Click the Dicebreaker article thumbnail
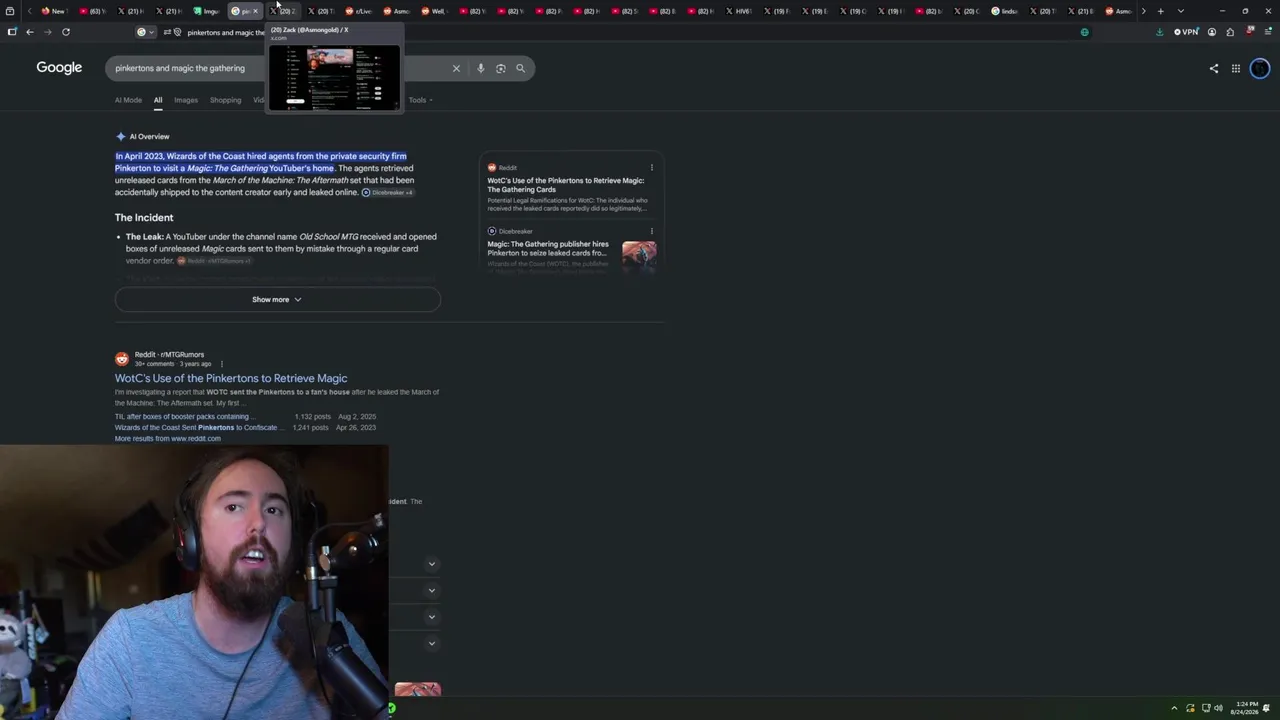The height and width of the screenshot is (720, 1280). [639, 254]
